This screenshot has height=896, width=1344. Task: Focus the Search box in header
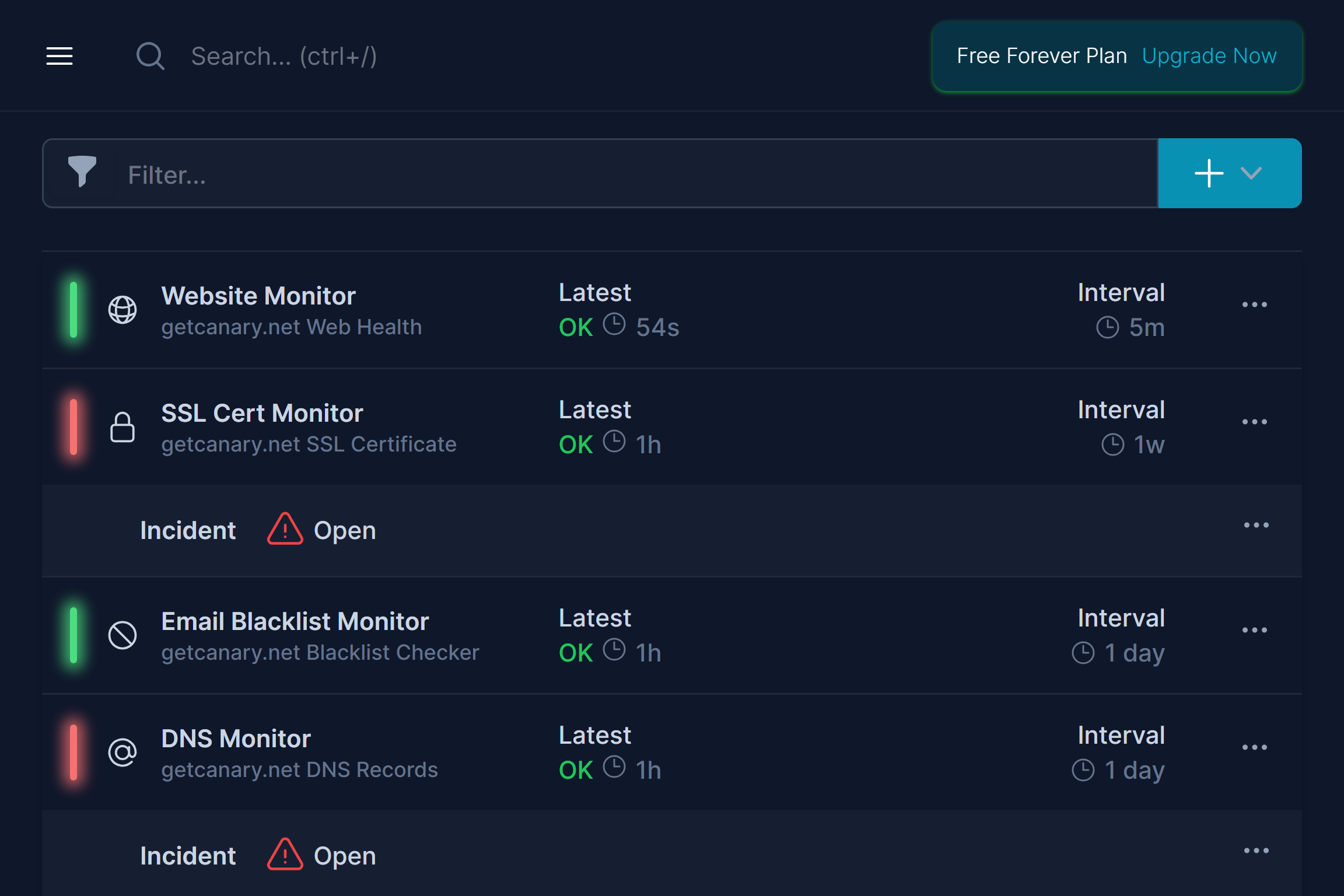(408, 57)
